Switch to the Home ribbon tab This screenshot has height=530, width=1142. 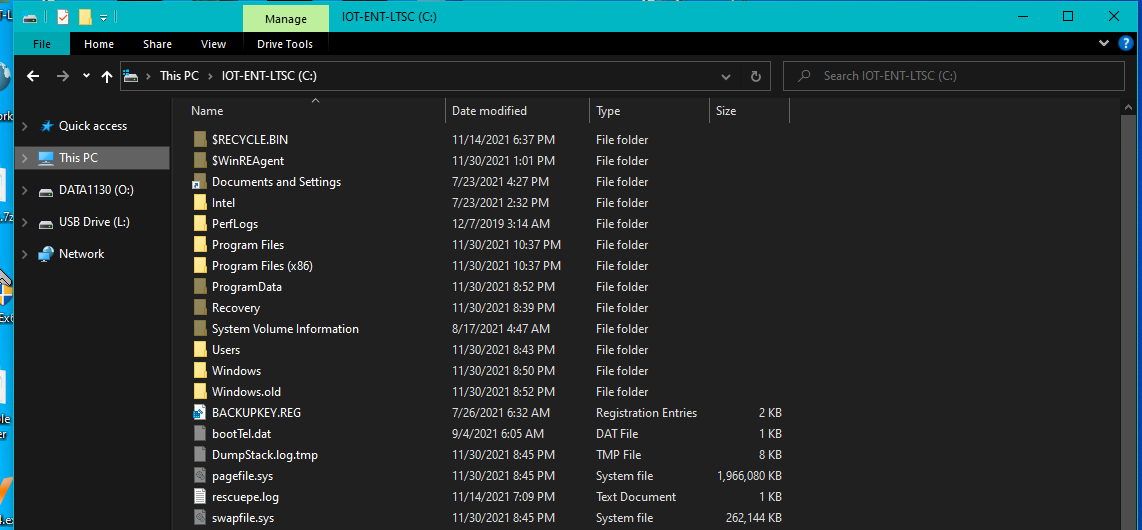99,44
